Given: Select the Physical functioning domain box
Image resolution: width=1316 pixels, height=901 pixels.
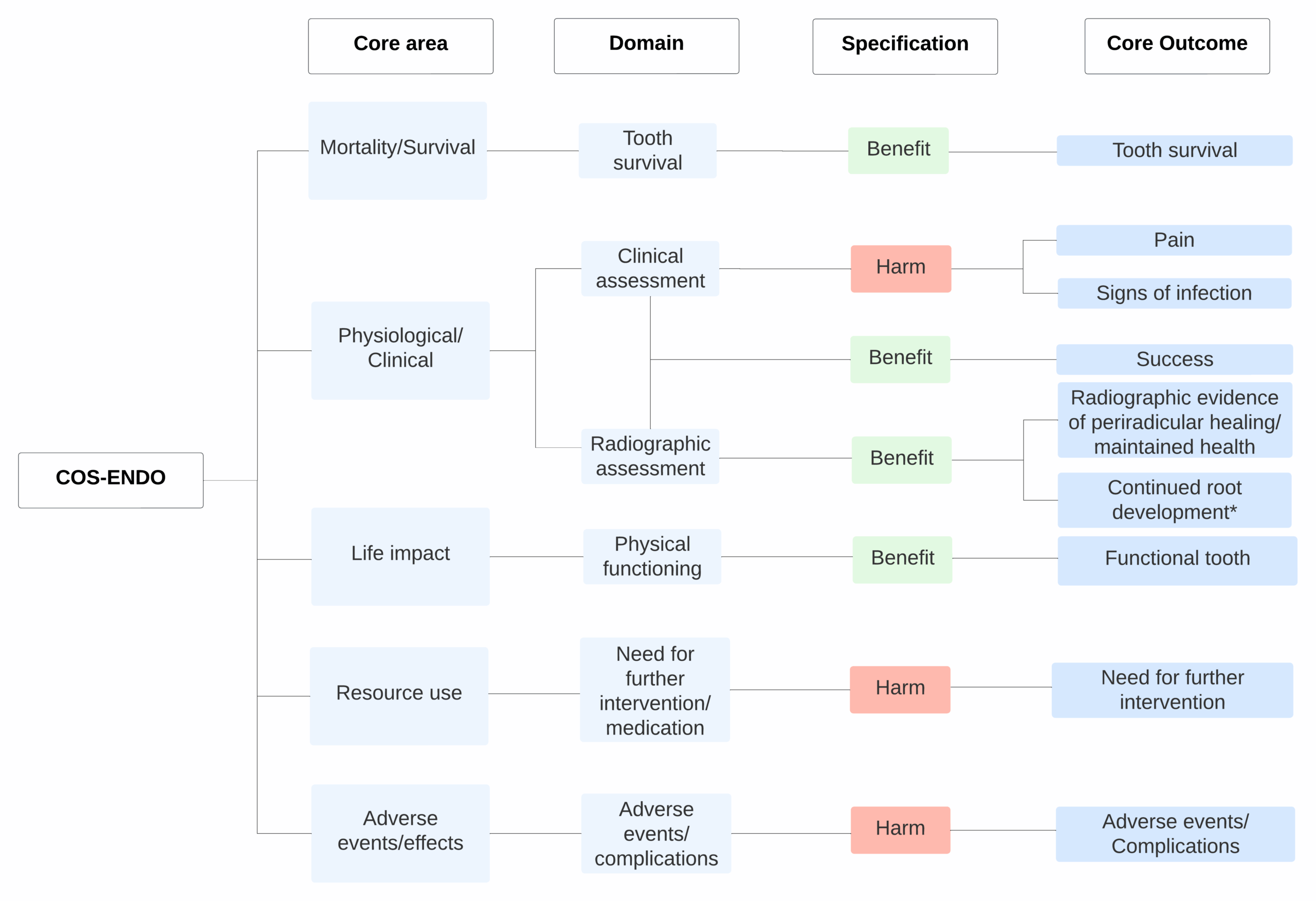Looking at the screenshot, I should point(652,556).
